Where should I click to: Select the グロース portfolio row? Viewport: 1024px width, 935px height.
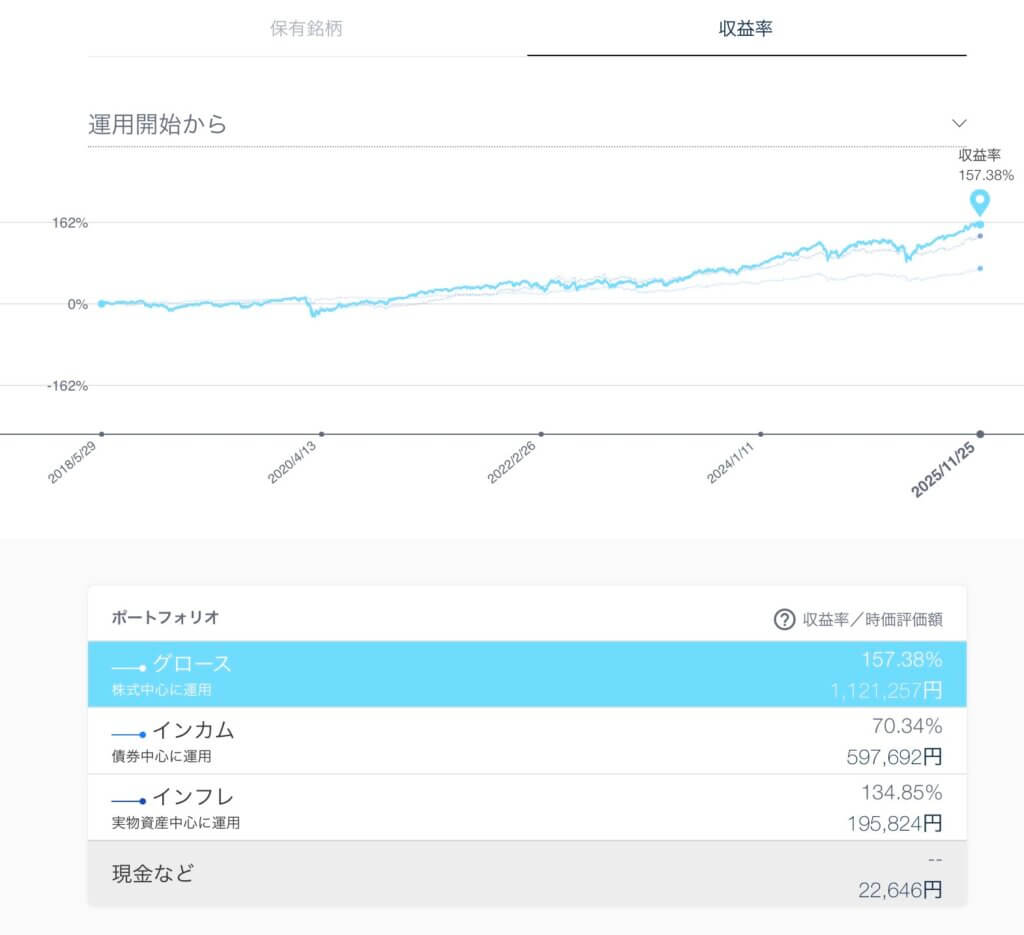[x=527, y=674]
